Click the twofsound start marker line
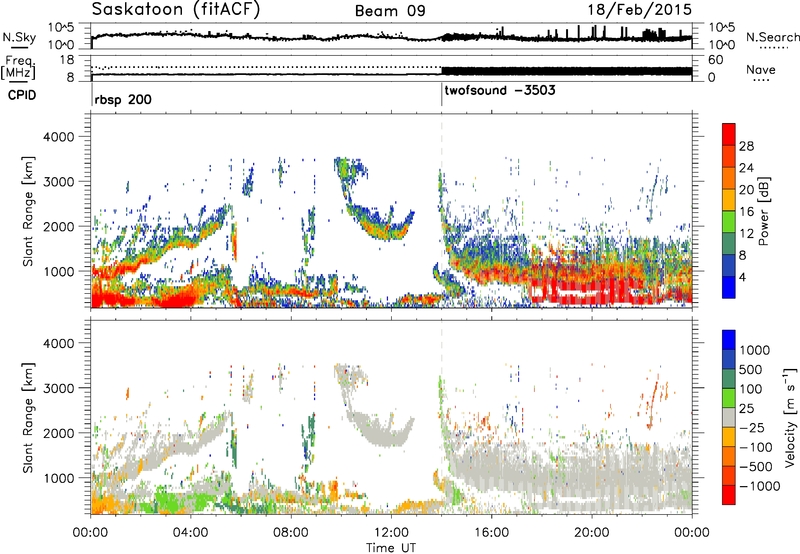This screenshot has height=554, width=800. coord(442,95)
